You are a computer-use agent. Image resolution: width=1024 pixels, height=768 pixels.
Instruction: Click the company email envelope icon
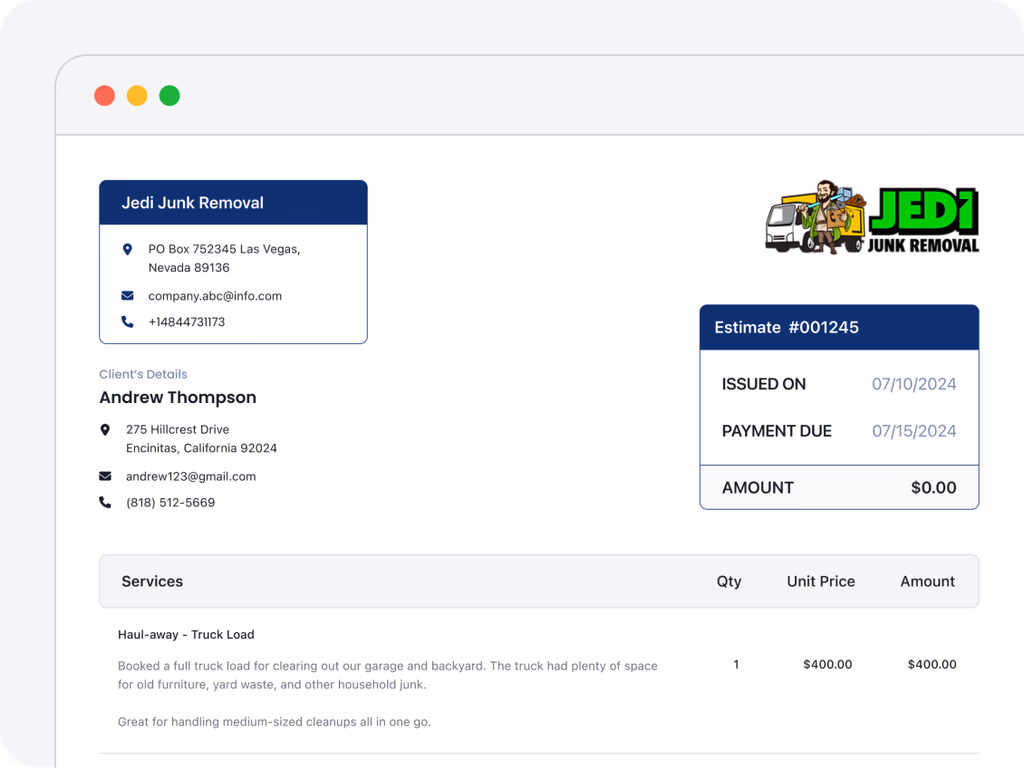tap(127, 296)
